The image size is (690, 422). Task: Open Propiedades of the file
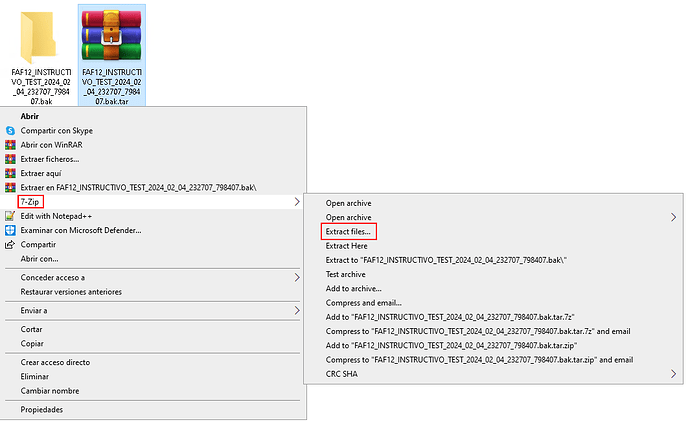pyautogui.click(x=41, y=410)
